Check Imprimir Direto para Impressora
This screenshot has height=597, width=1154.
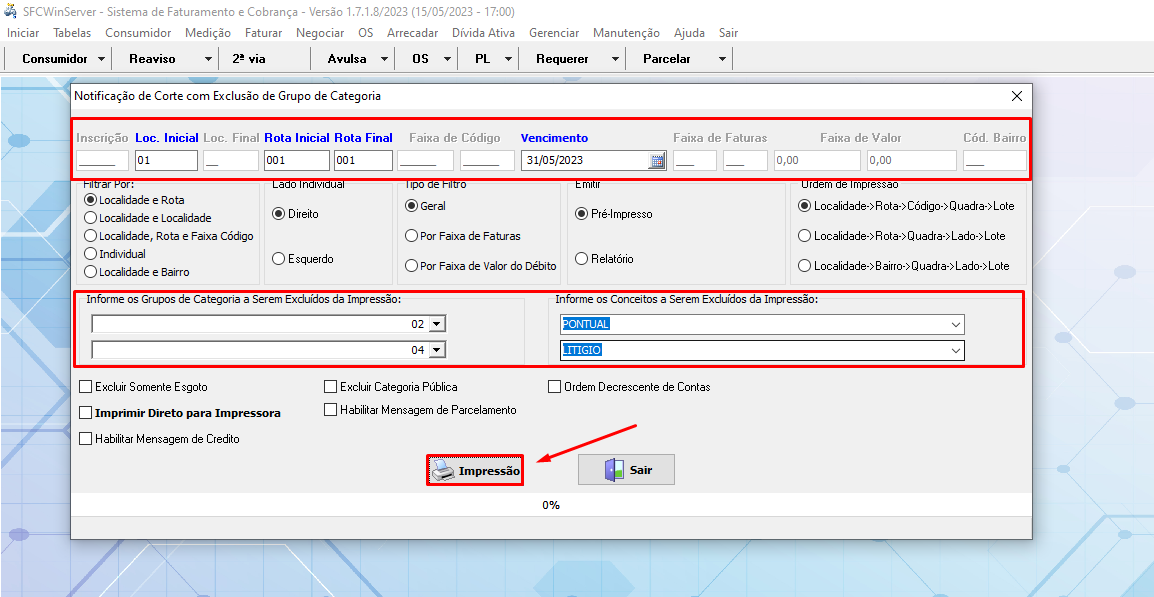pos(86,412)
